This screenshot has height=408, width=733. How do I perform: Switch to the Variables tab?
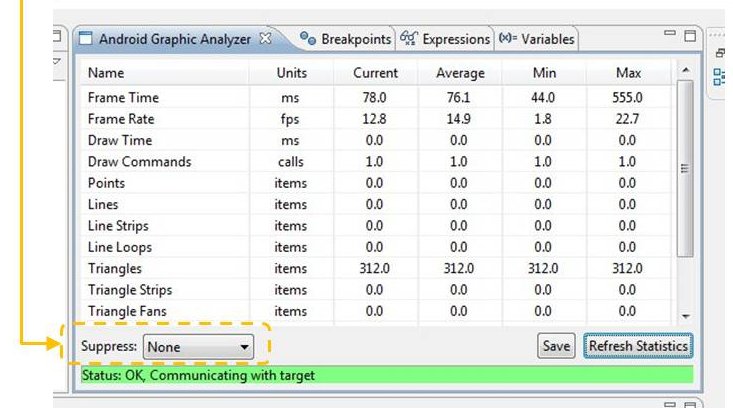pyautogui.click(x=536, y=39)
